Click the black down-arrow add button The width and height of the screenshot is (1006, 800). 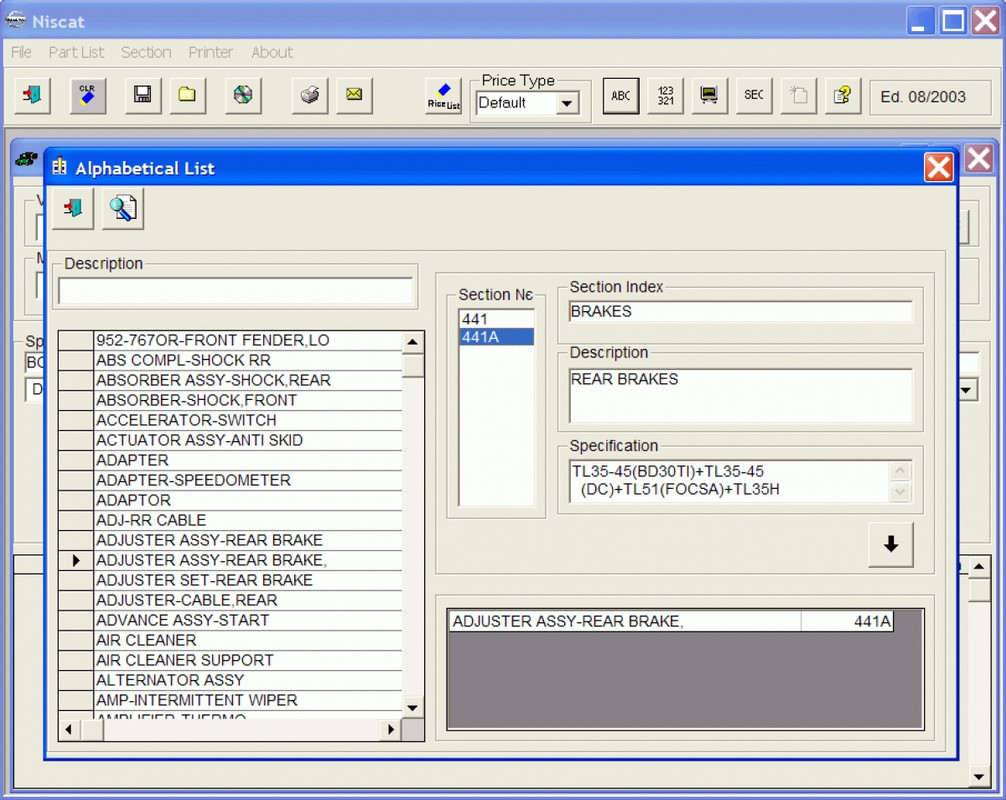coord(891,545)
